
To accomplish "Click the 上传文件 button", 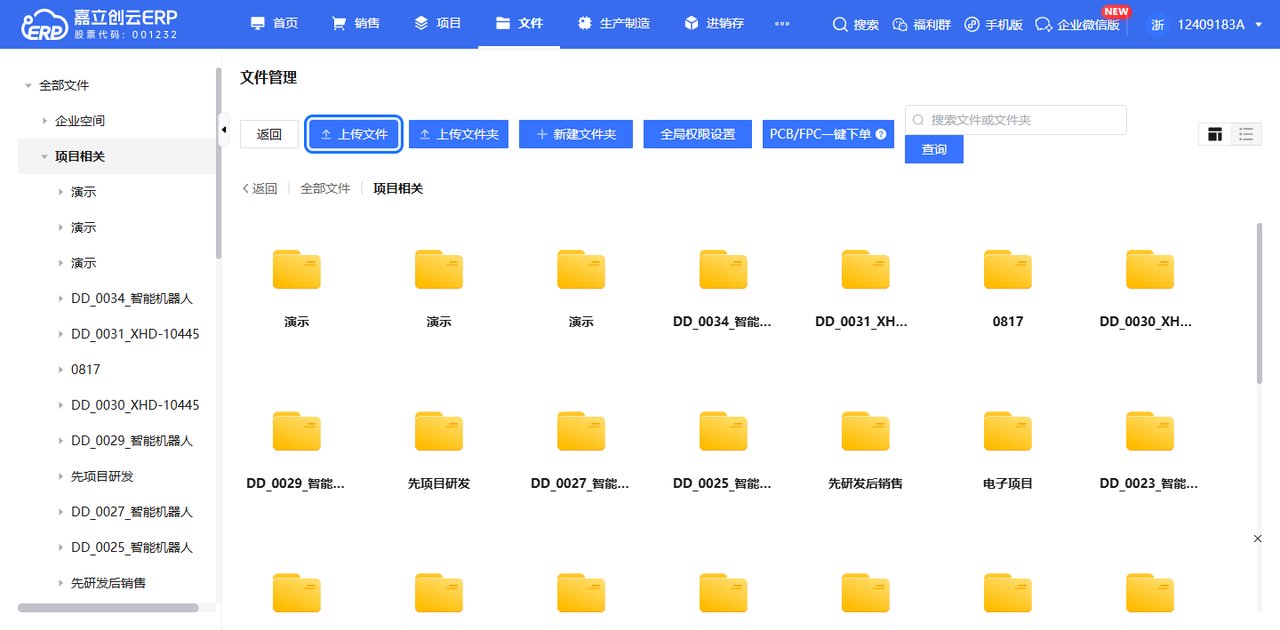I will click(354, 134).
